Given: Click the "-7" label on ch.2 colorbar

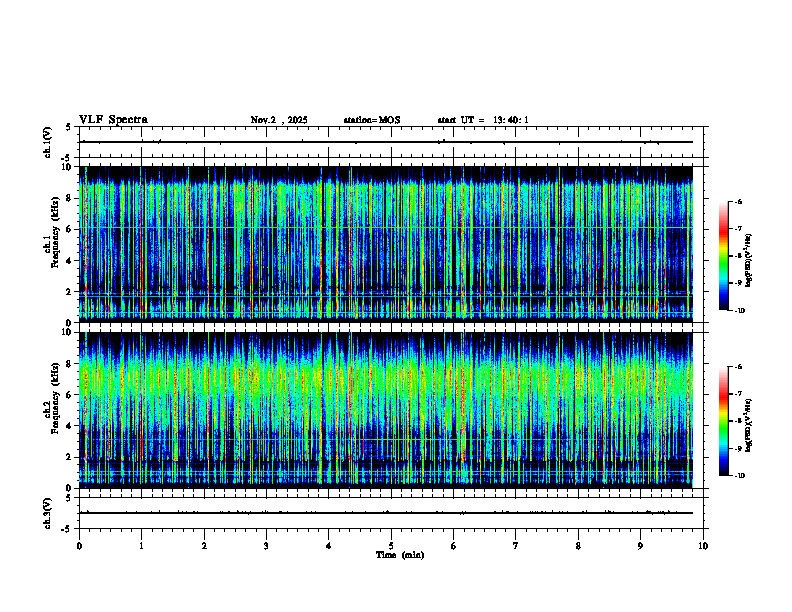Looking at the screenshot, I should click(739, 394).
